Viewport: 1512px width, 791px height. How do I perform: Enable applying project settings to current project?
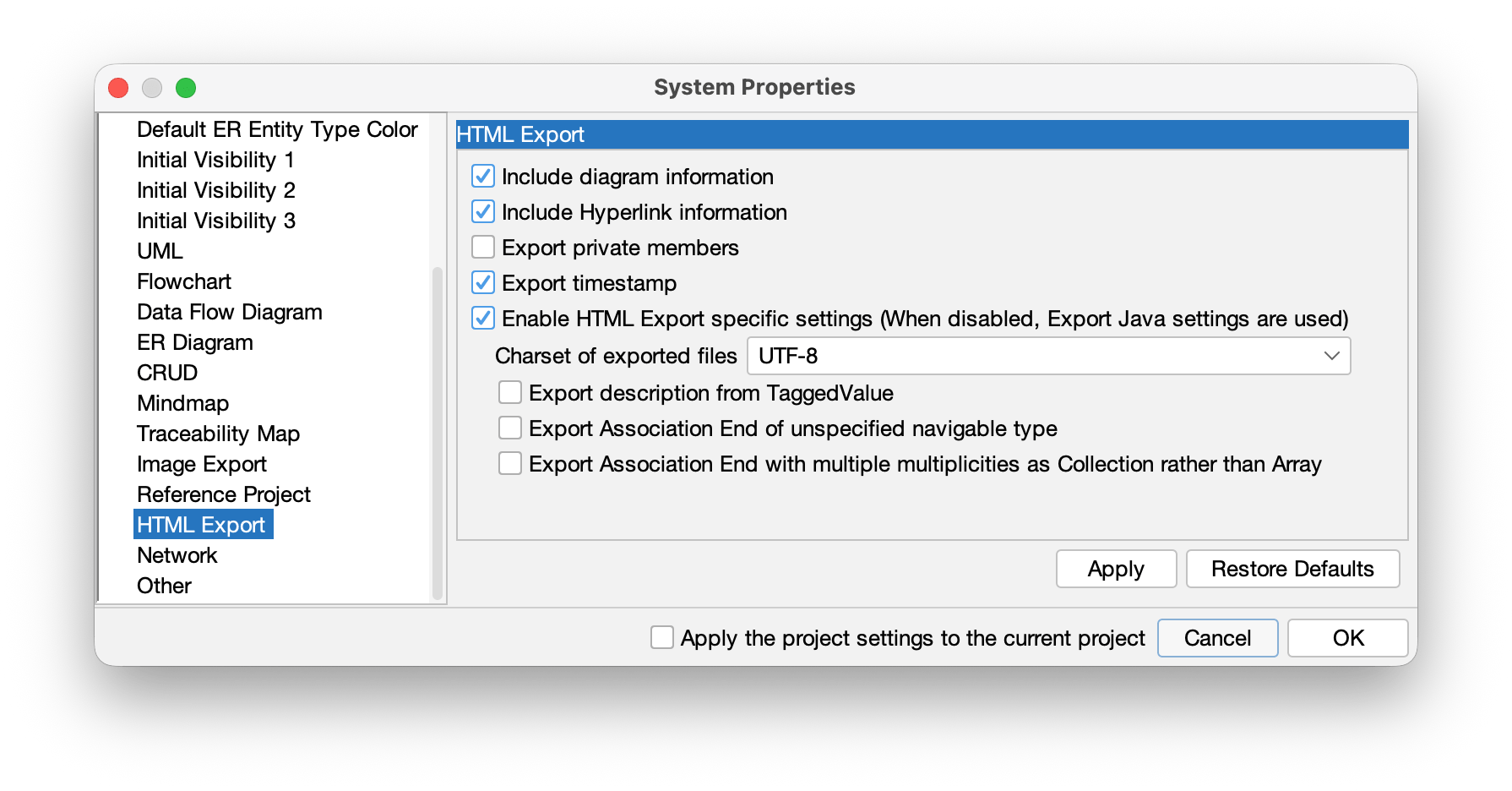(661, 638)
